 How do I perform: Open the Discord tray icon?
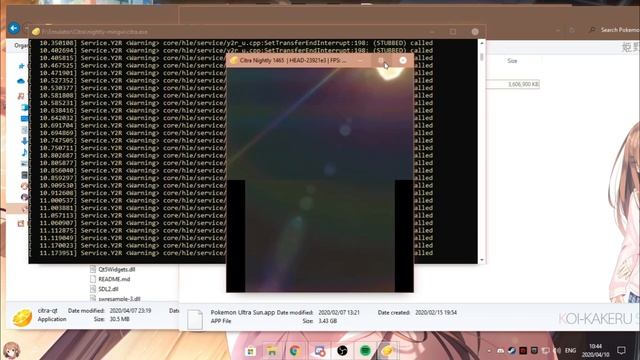click(x=500, y=351)
